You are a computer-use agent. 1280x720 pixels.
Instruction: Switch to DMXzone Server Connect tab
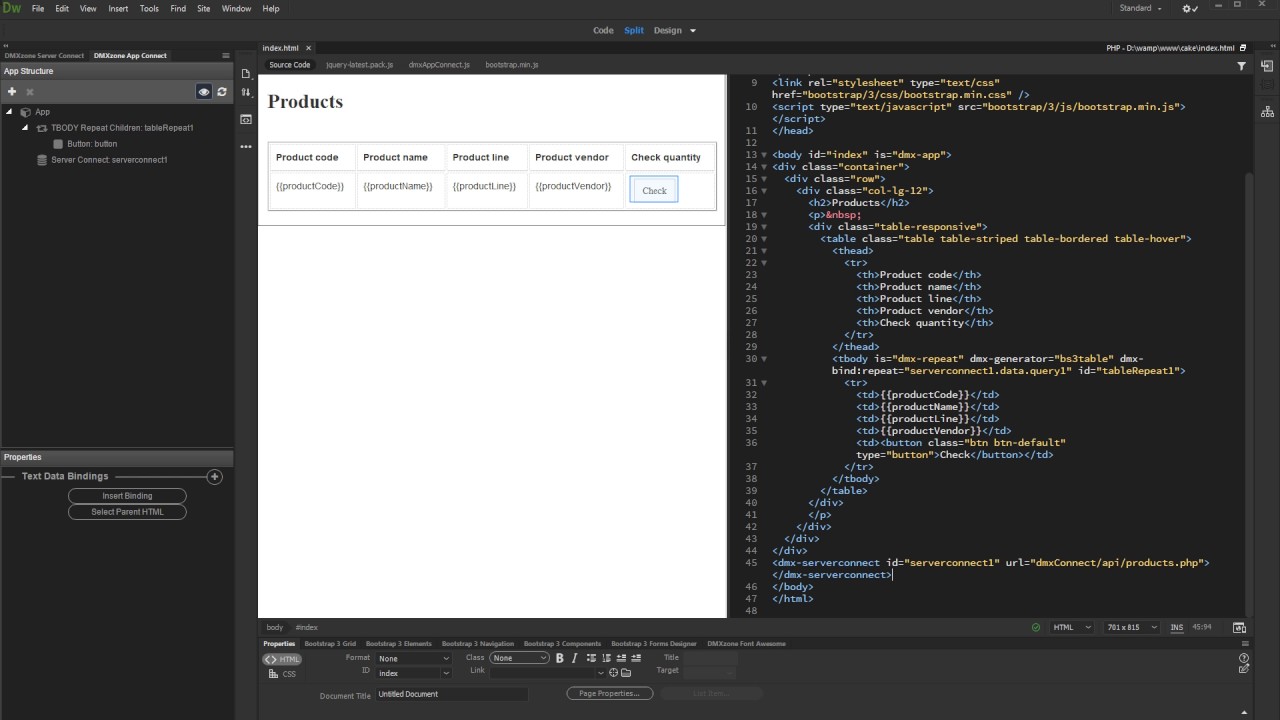44,56
